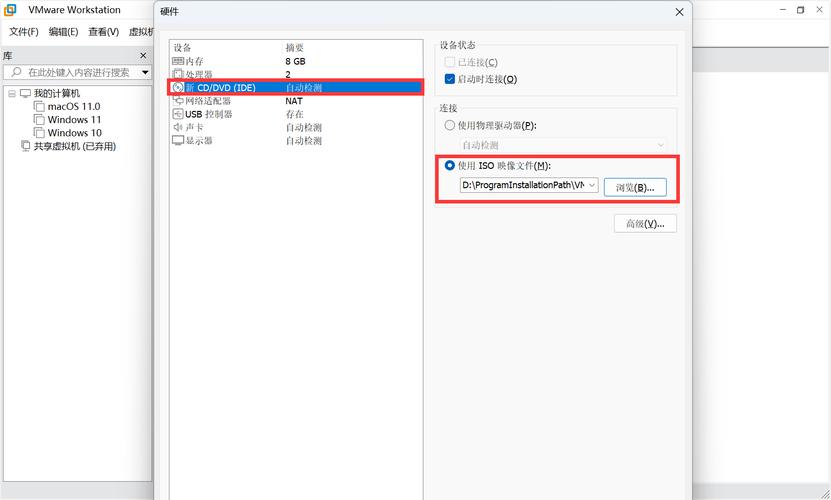Open the 虚拟机 menu
831x500 pixels.
tap(141, 32)
